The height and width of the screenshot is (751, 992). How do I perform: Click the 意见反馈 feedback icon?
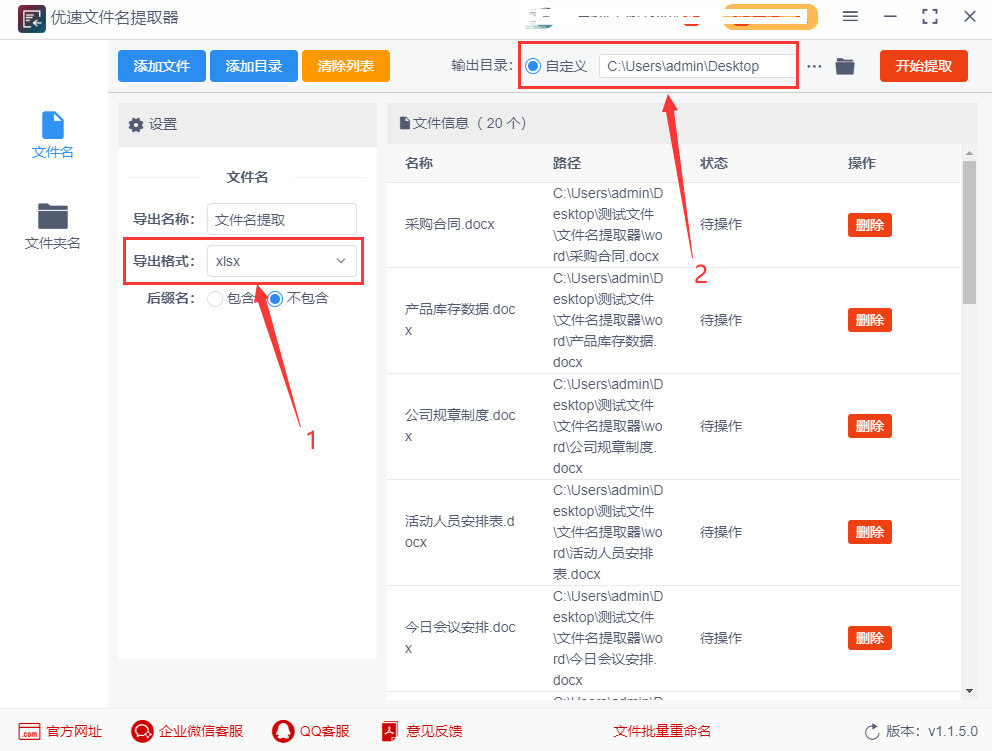click(x=390, y=731)
